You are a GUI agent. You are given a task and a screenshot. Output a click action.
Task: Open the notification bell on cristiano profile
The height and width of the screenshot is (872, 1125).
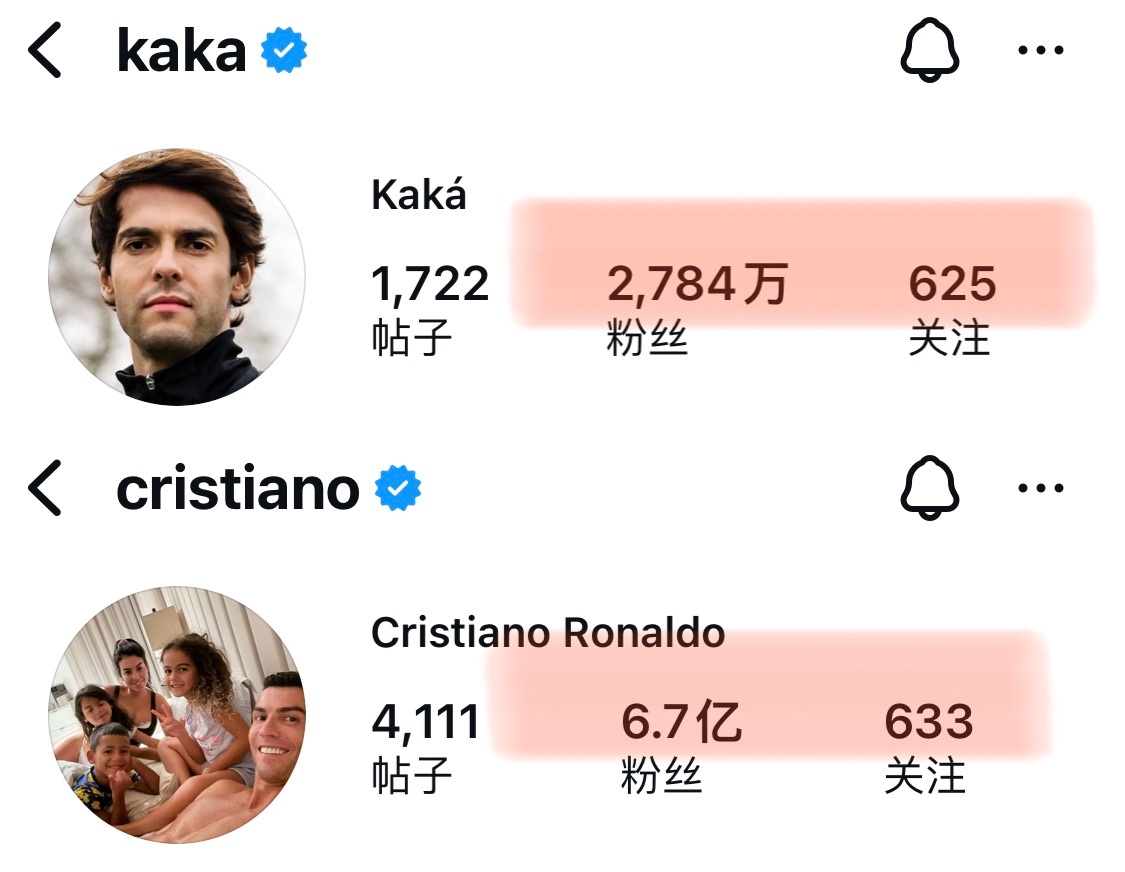point(929,487)
